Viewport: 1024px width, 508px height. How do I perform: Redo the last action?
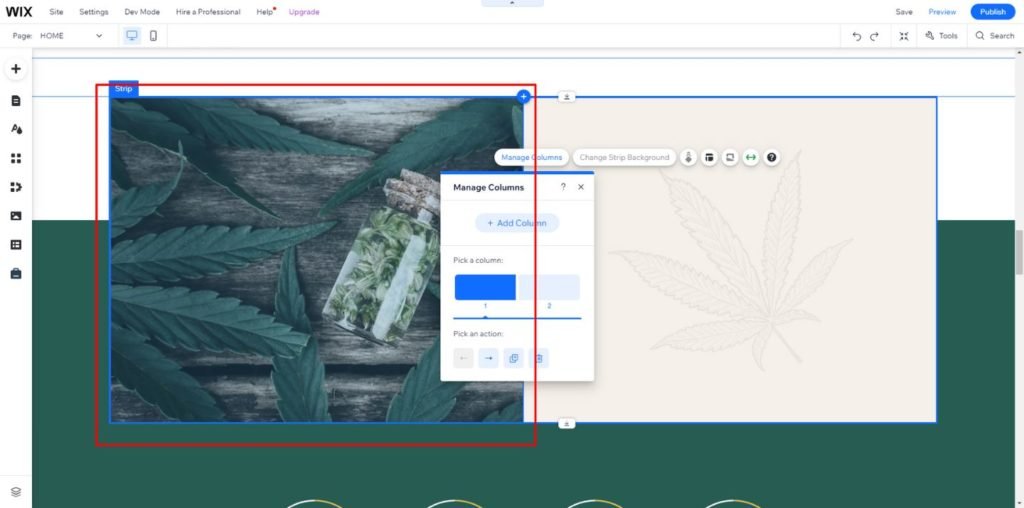pos(874,36)
